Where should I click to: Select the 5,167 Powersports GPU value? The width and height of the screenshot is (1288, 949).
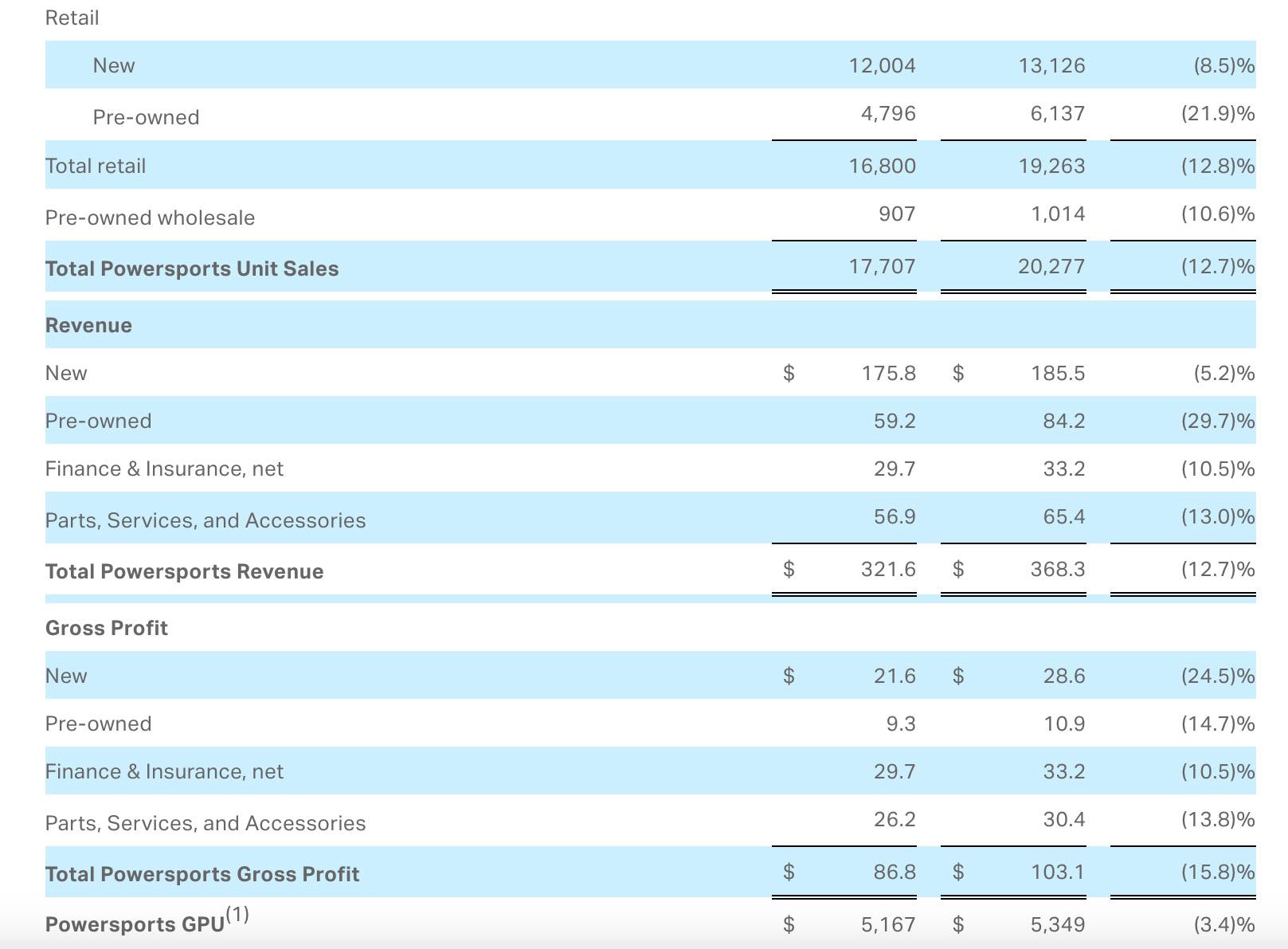(888, 924)
